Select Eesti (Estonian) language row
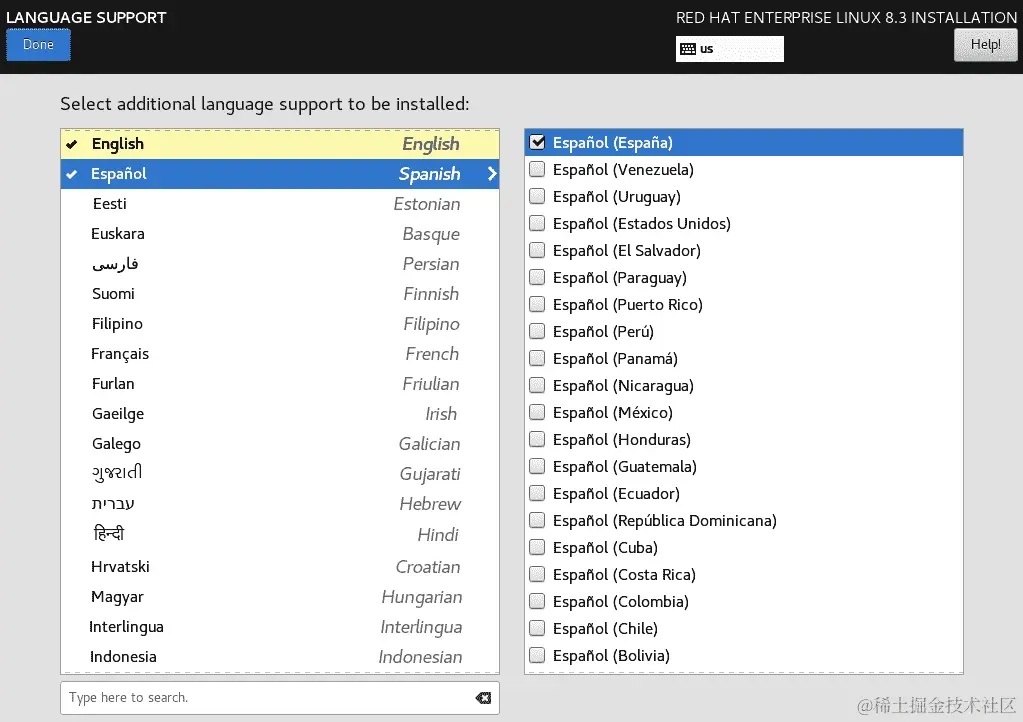 [x=280, y=204]
